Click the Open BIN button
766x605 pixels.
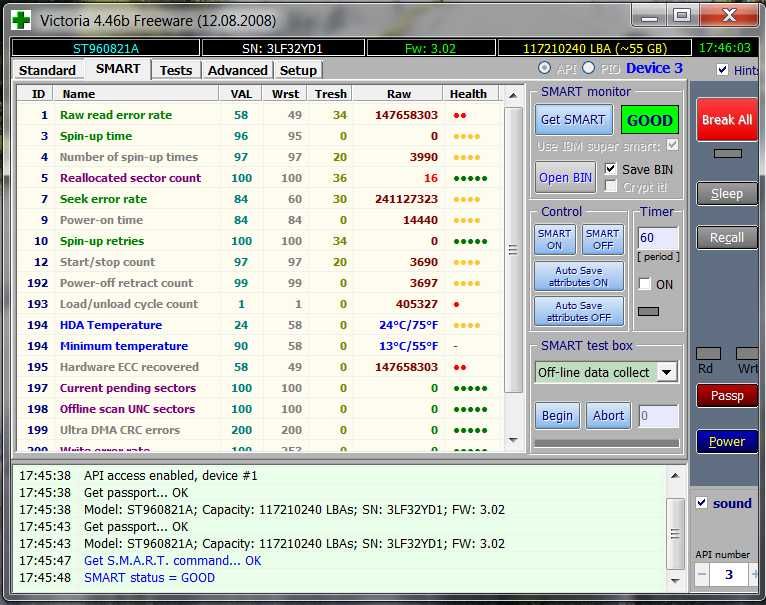tap(565, 177)
